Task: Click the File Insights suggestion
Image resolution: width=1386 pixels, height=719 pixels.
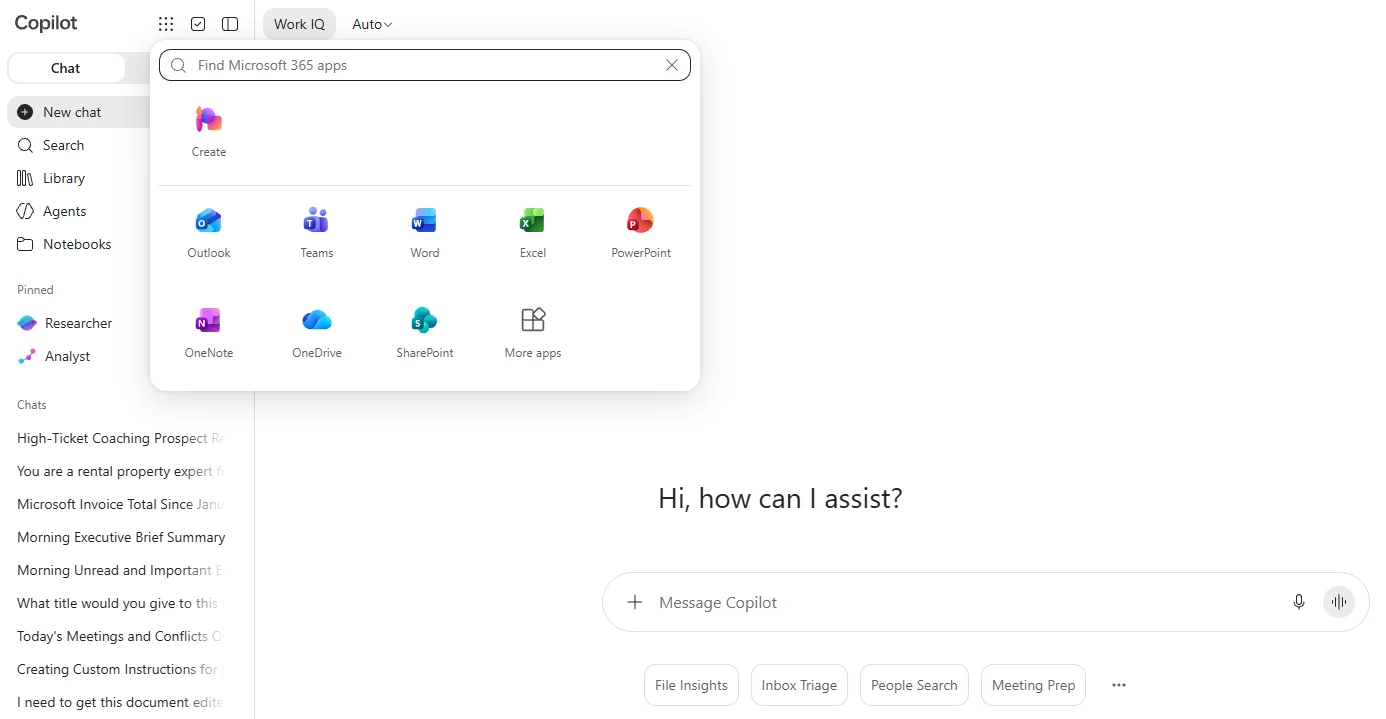Action: click(x=691, y=685)
